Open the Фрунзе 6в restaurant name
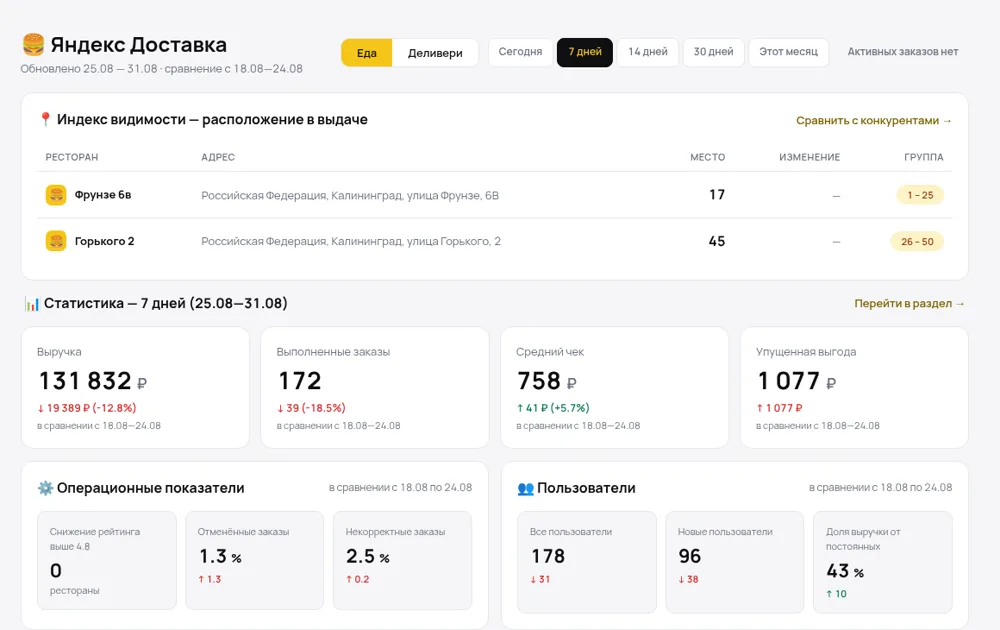This screenshot has height=630, width=1000. [103, 195]
